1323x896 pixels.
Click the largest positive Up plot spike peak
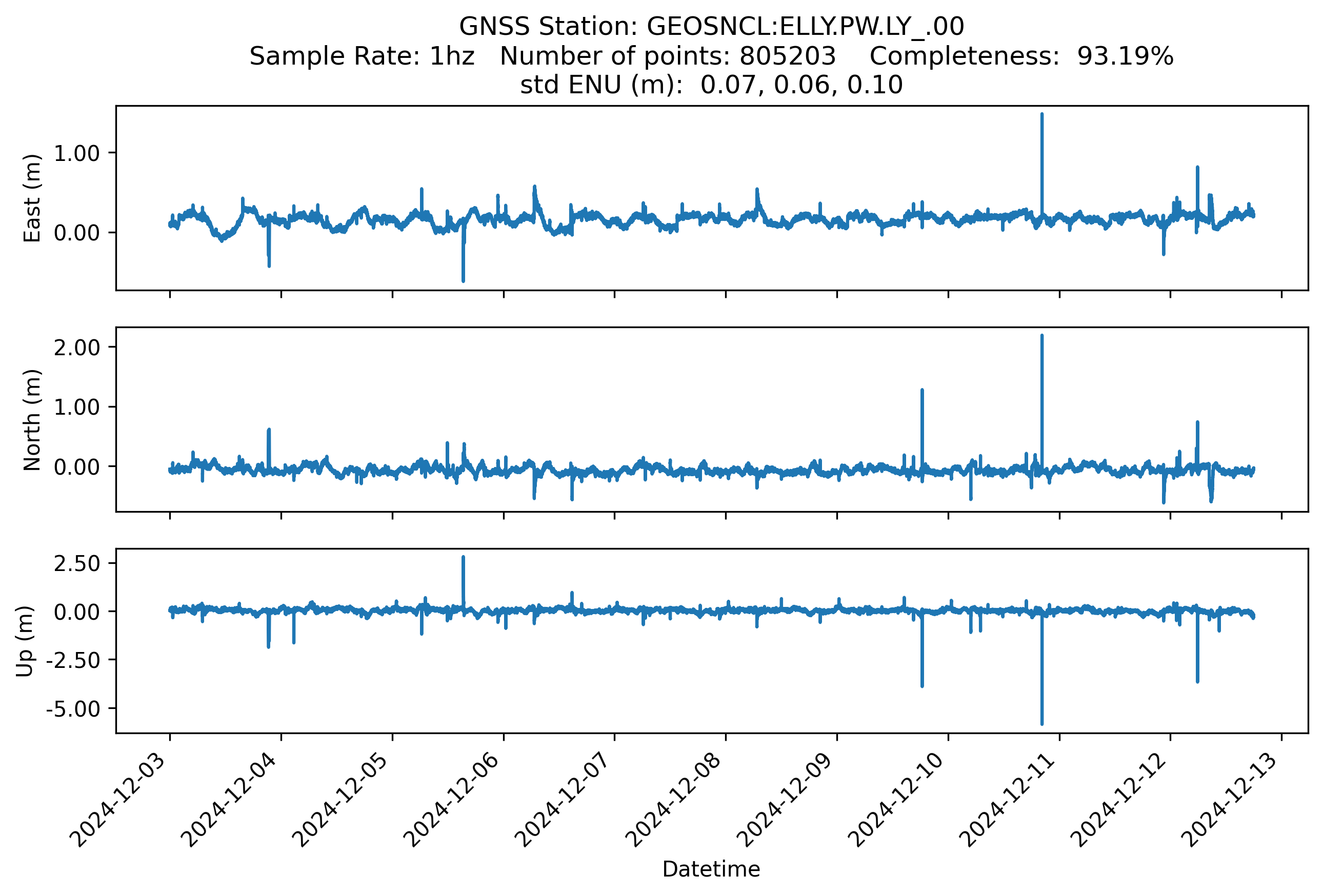(464, 558)
